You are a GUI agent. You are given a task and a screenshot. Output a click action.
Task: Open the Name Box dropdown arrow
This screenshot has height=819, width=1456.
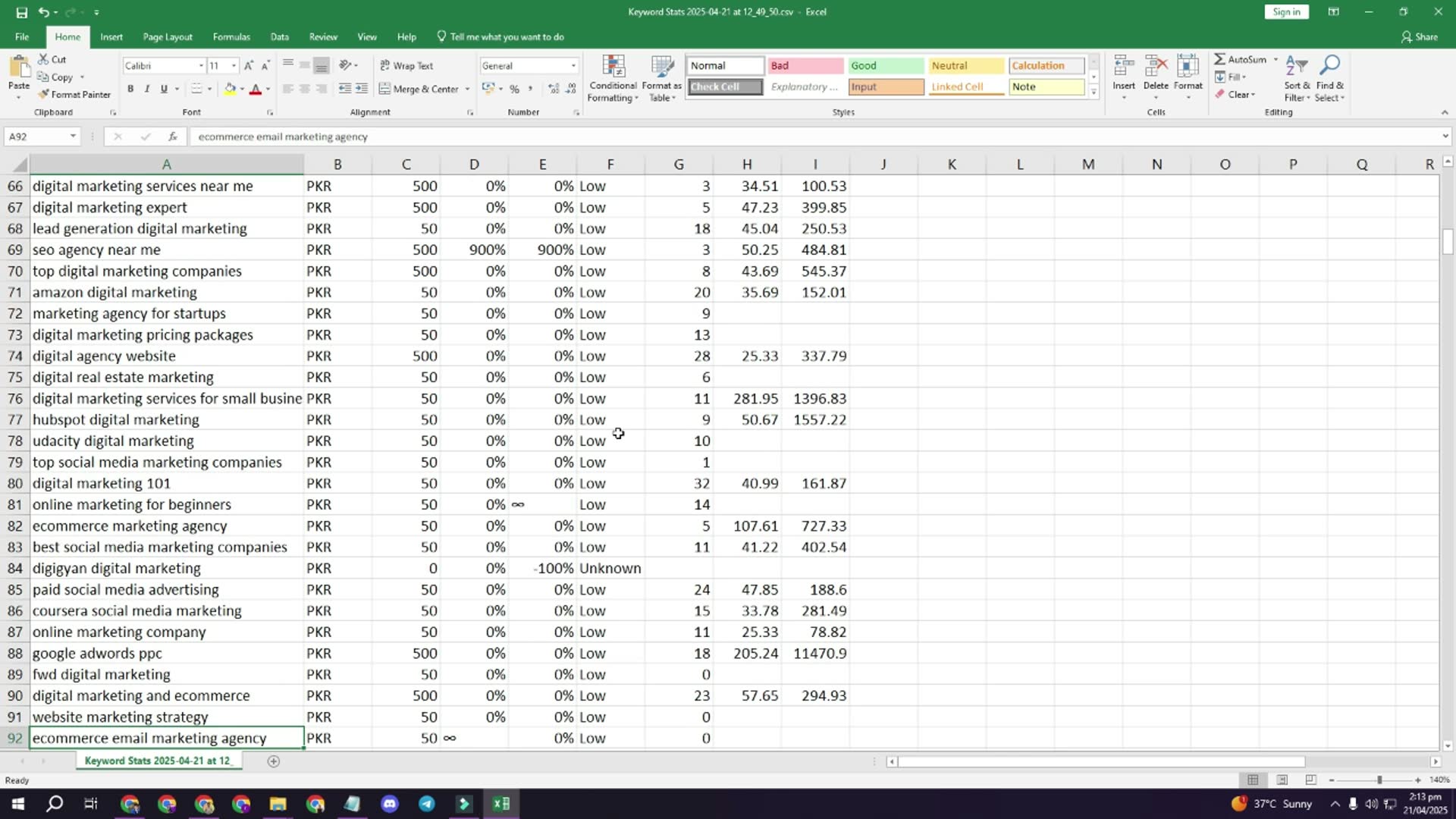[73, 136]
